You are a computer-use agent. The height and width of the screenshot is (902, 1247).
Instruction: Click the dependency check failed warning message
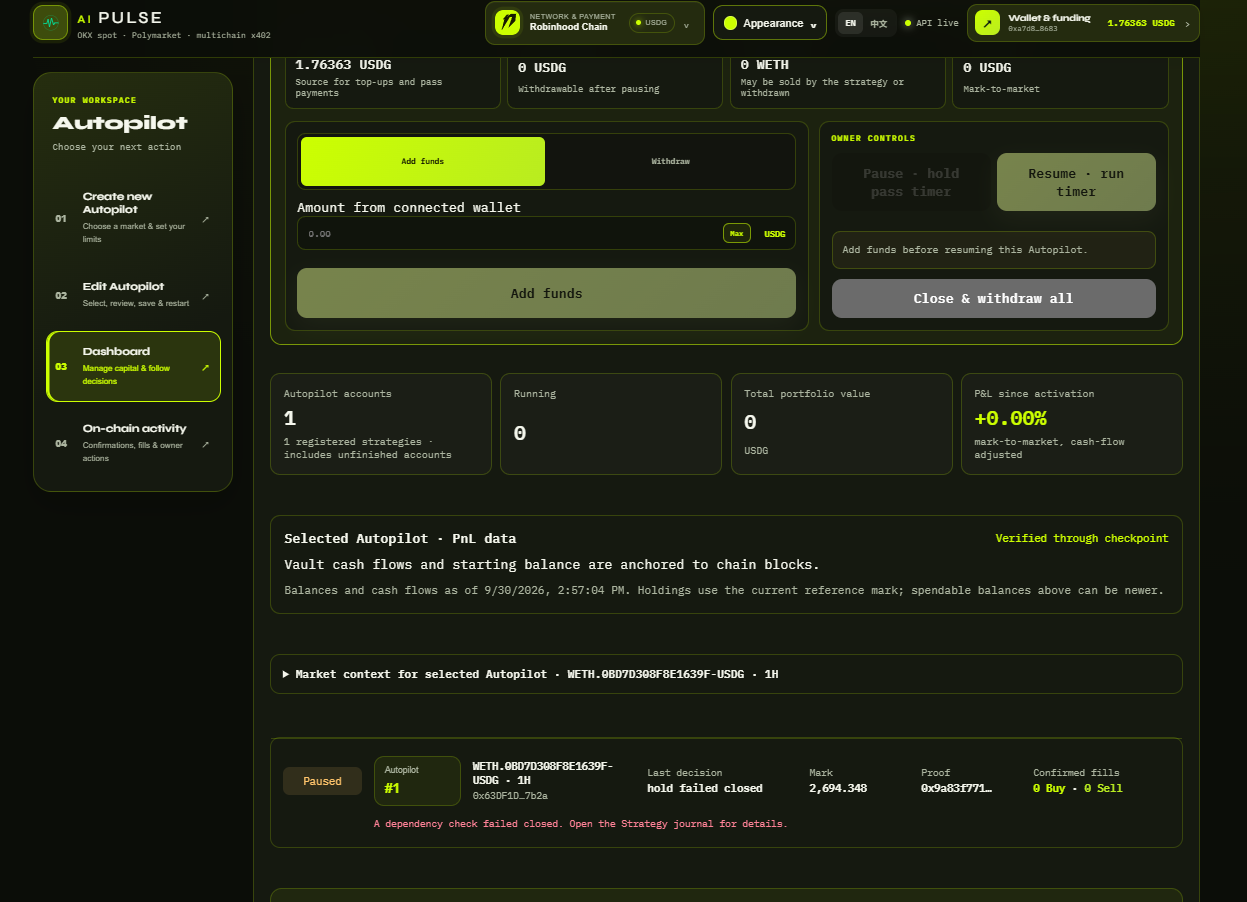581,824
